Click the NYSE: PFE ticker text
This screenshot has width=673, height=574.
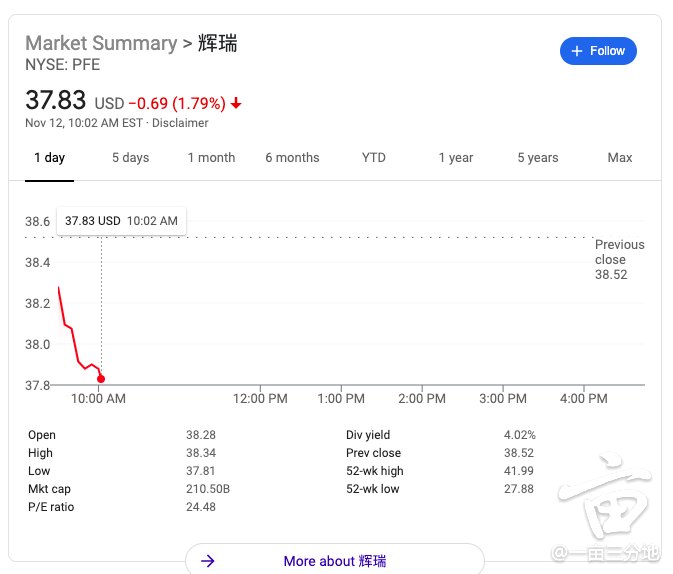(63, 65)
